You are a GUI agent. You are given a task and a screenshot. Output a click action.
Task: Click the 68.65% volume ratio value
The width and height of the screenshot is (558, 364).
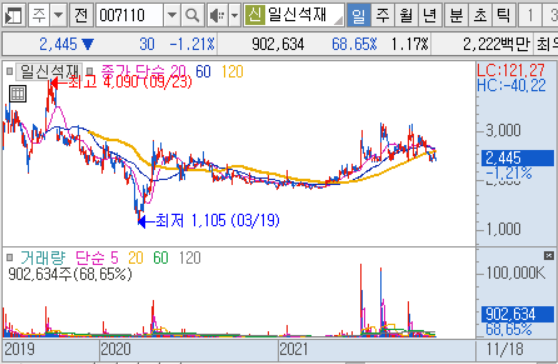point(354,44)
